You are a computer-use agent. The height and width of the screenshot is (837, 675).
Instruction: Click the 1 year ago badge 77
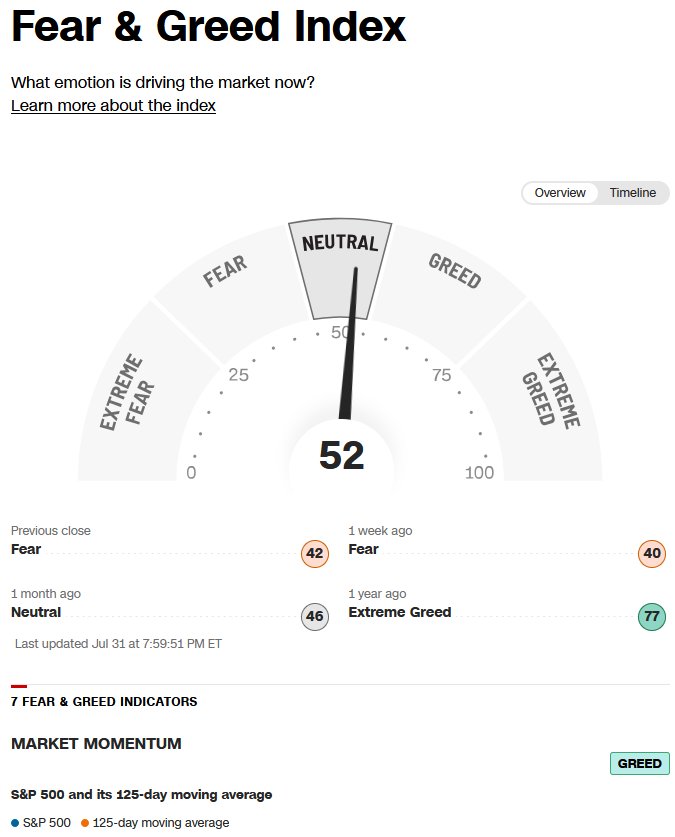point(652,617)
